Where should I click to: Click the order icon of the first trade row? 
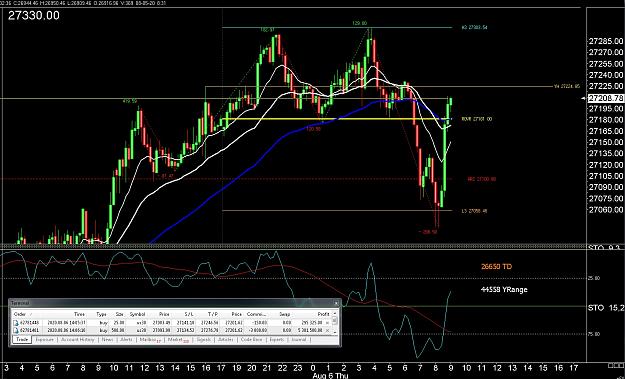coord(16,322)
